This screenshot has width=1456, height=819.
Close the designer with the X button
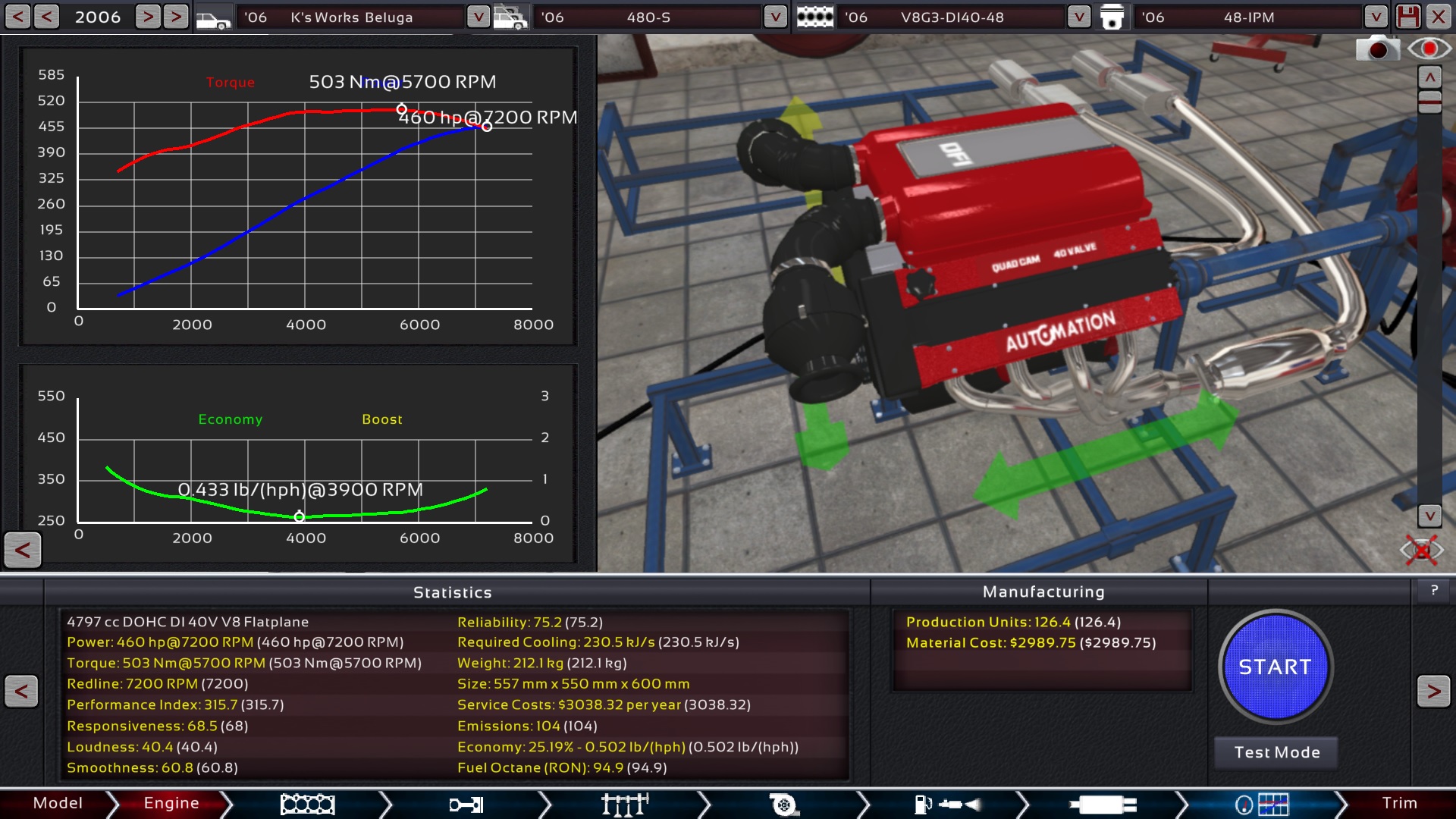(1438, 17)
